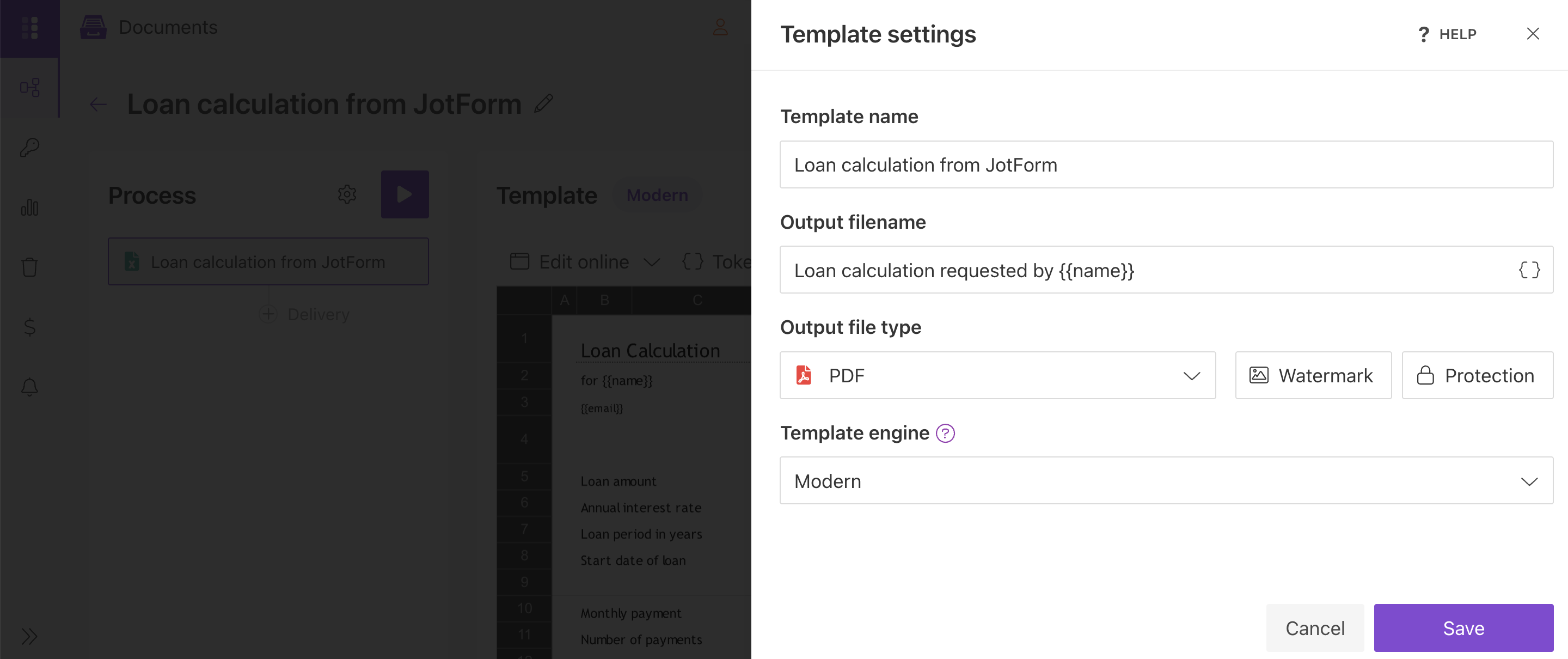
Task: Open the trash bin sidebar icon
Action: point(30,267)
